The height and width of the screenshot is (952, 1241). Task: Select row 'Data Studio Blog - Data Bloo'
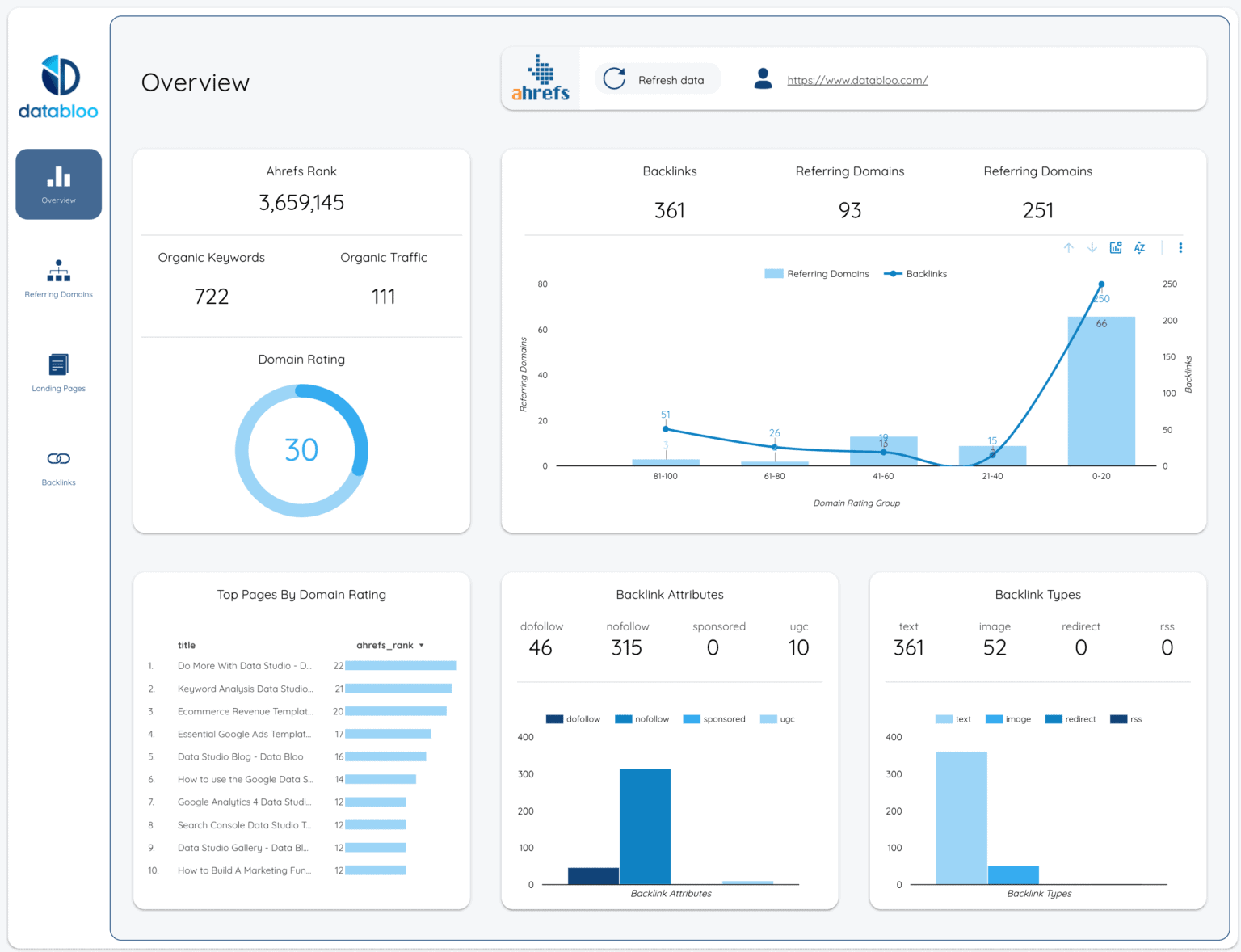(x=301, y=756)
